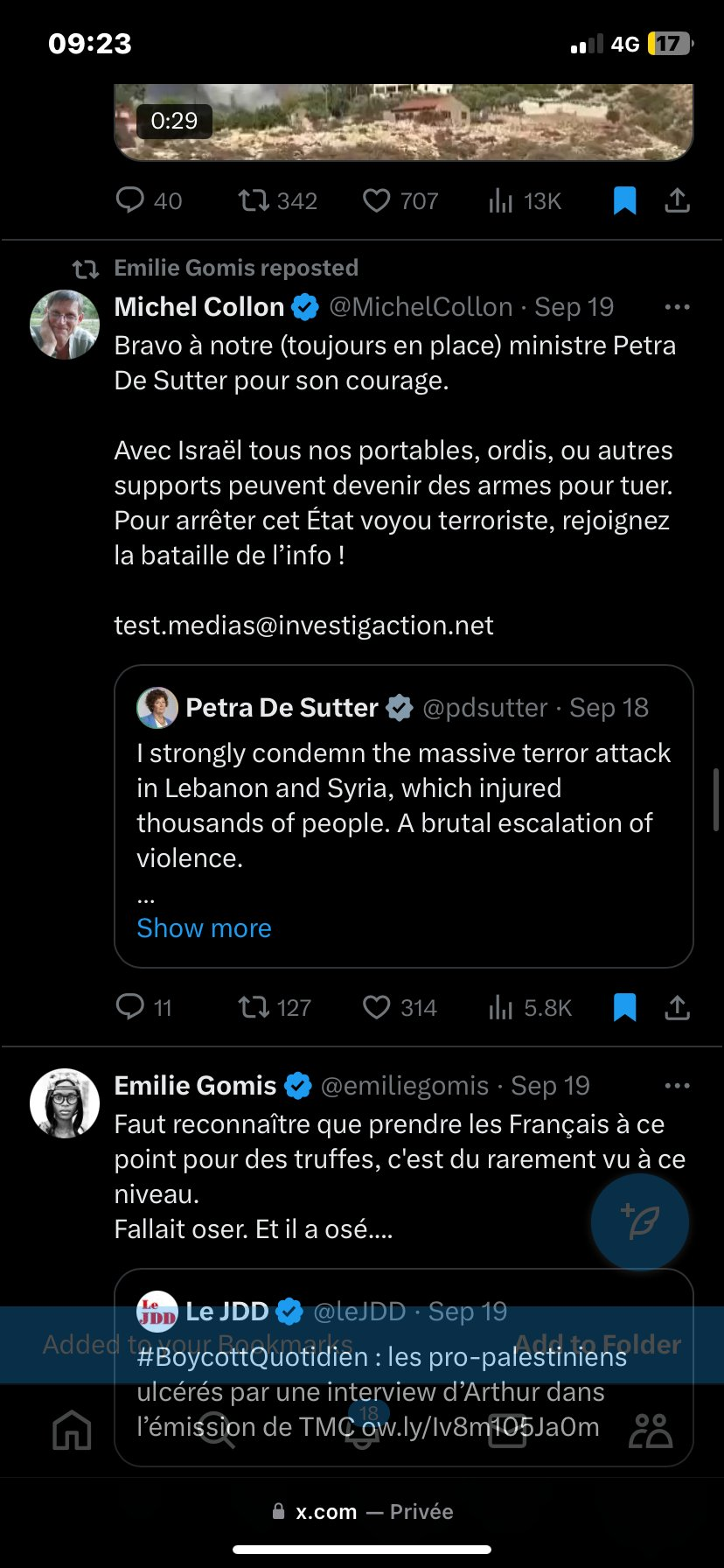Remove bookmark from Michel Collon's post

(x=624, y=1007)
